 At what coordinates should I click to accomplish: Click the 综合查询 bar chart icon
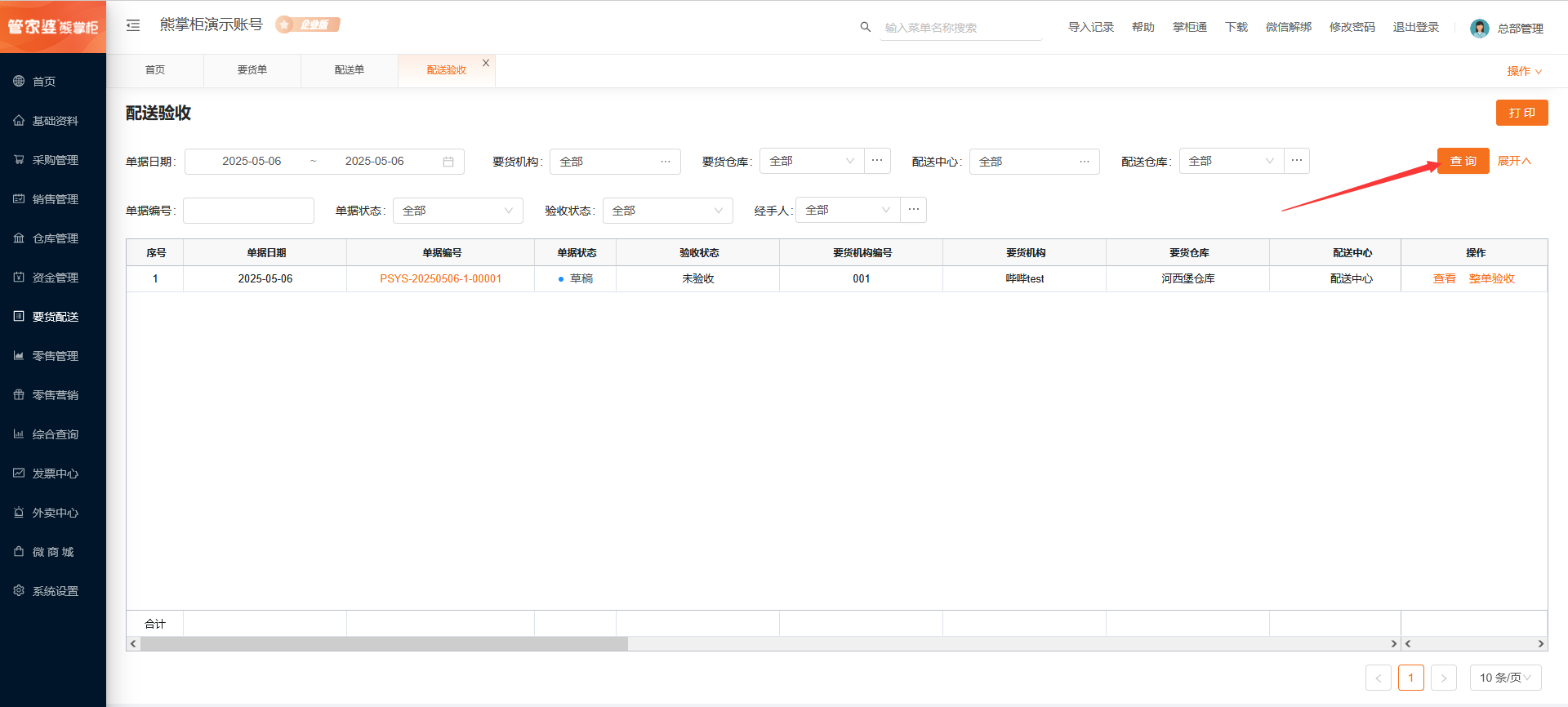point(19,434)
